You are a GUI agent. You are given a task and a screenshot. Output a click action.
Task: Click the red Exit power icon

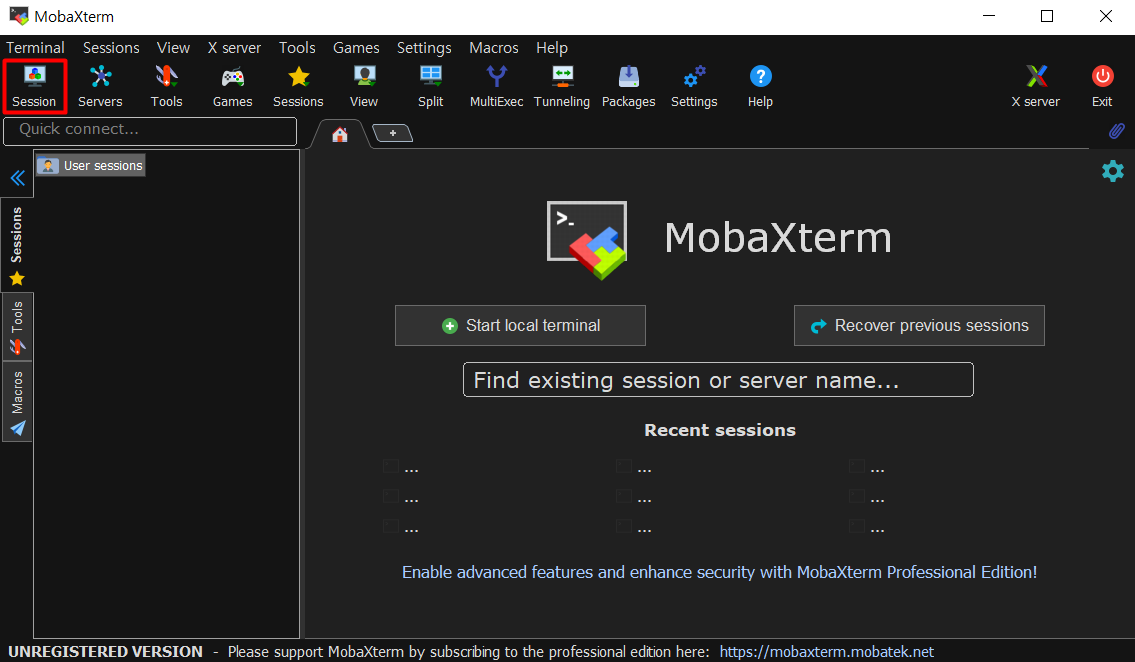pyautogui.click(x=1102, y=87)
